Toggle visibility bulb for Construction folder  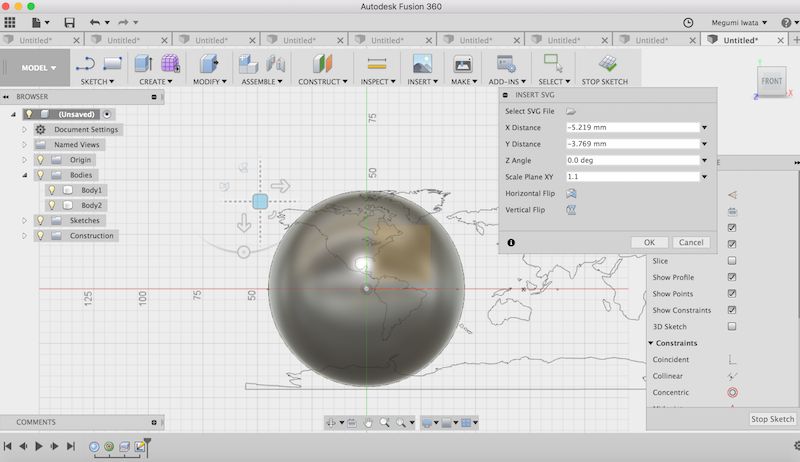(40, 236)
